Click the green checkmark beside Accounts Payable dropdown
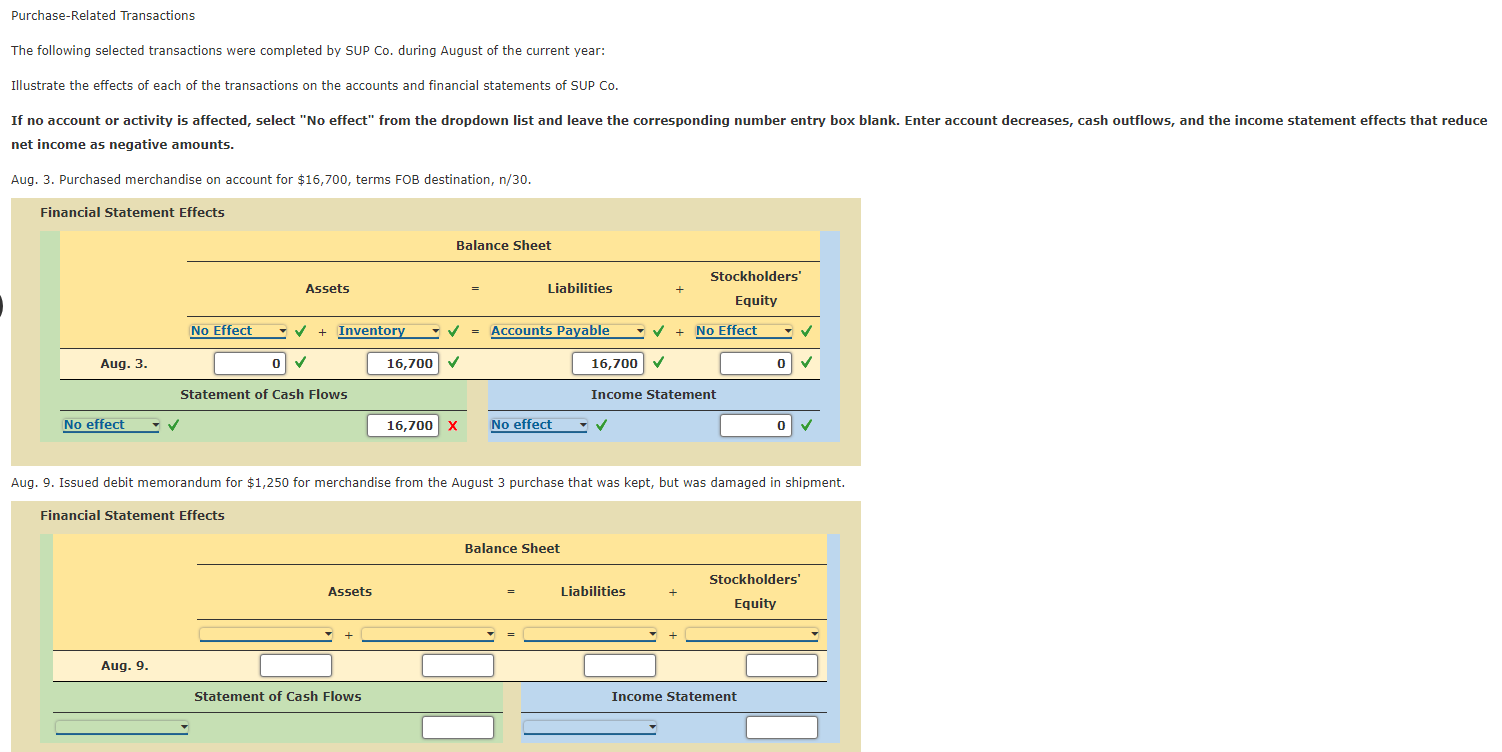Image resolution: width=1502 pixels, height=752 pixels. point(659,331)
